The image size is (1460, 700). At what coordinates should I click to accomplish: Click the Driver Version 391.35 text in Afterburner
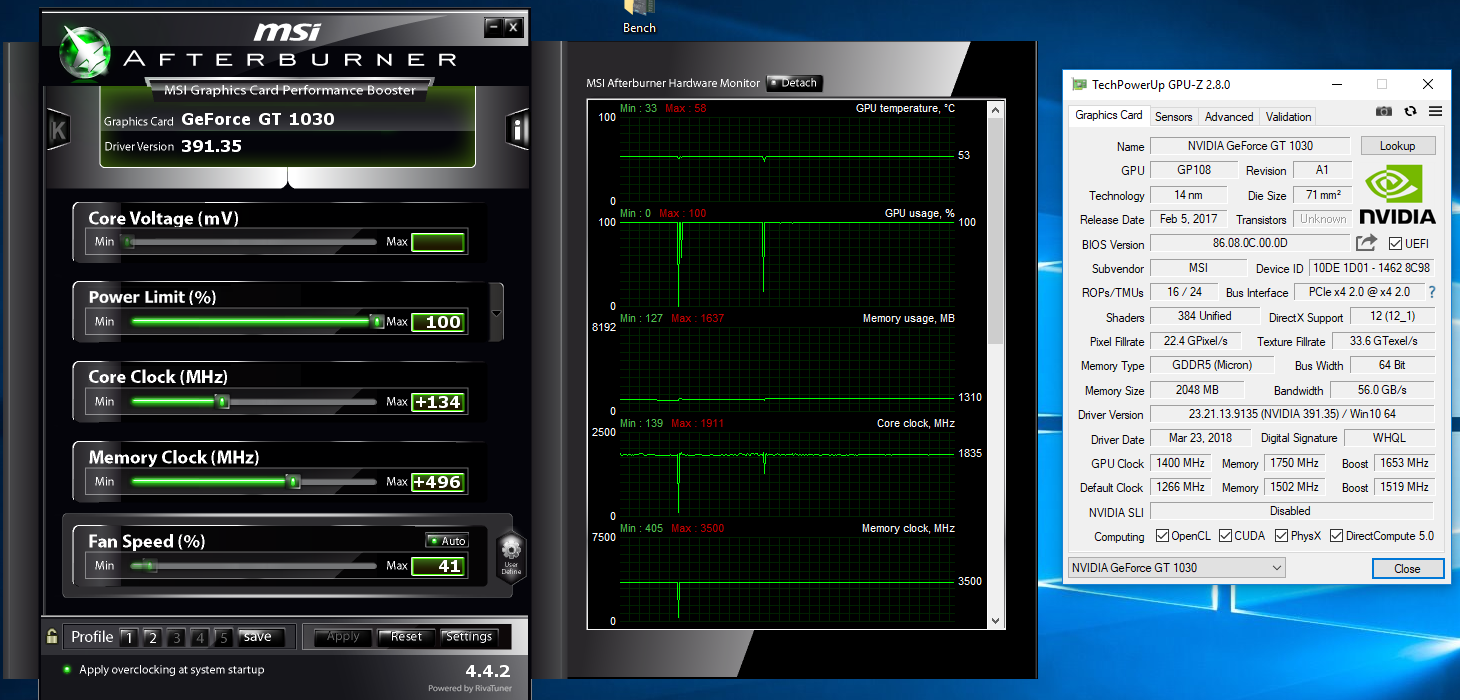[212, 147]
